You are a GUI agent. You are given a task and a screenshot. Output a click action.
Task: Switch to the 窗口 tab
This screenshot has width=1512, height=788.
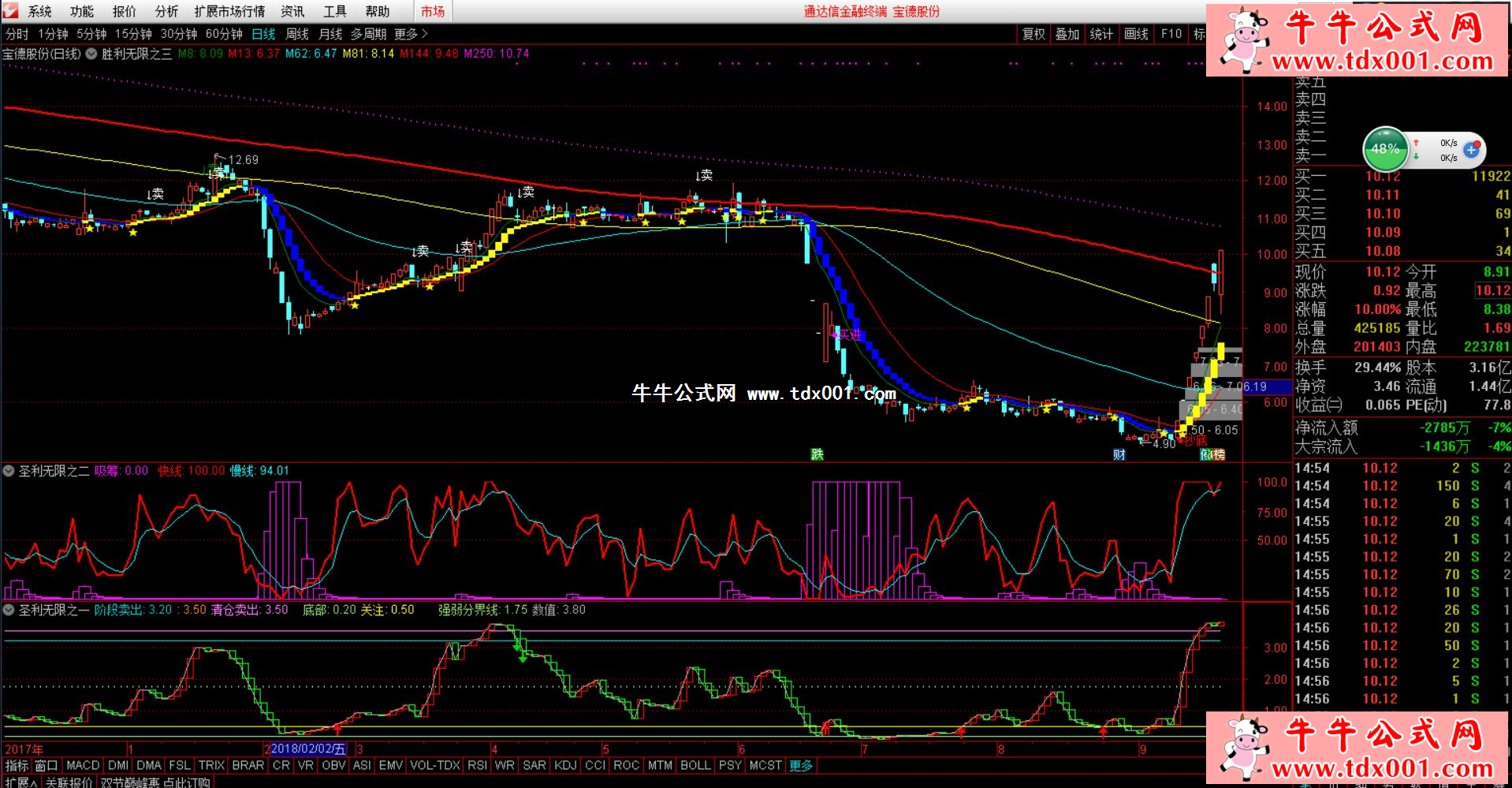47,765
